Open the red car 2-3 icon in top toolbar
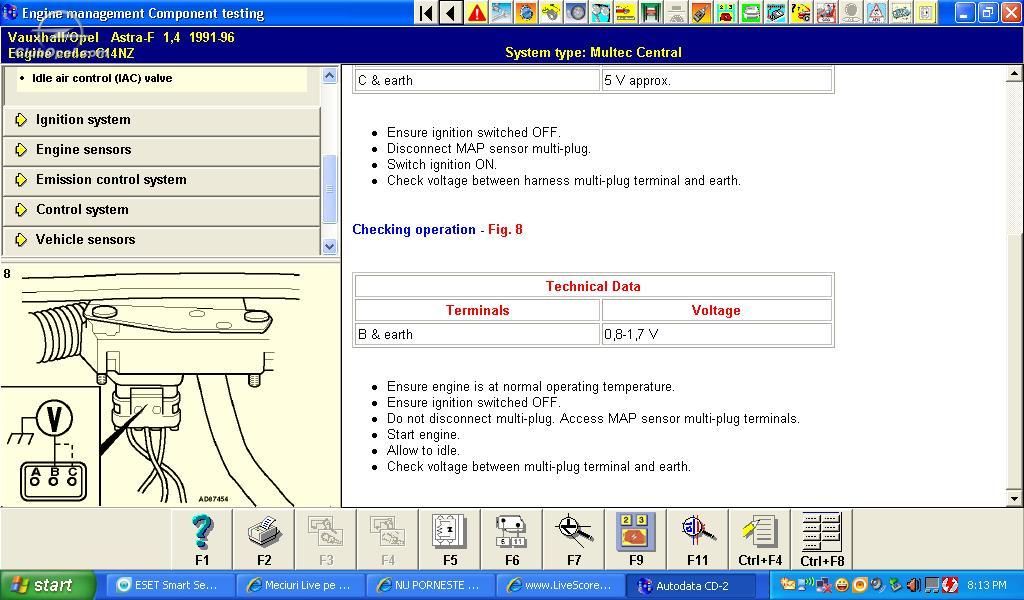 click(726, 12)
